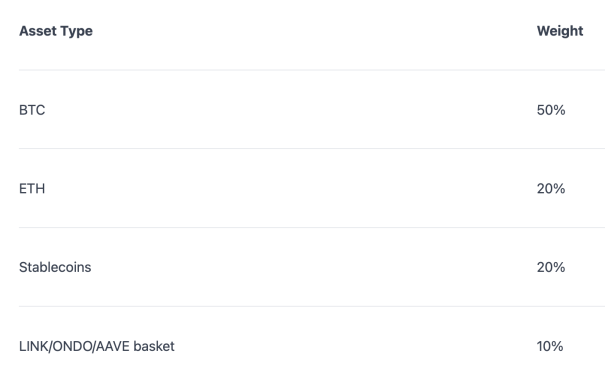Image resolution: width=605 pixels, height=378 pixels.
Task: Click the word Asset in header
Action: 37,31
